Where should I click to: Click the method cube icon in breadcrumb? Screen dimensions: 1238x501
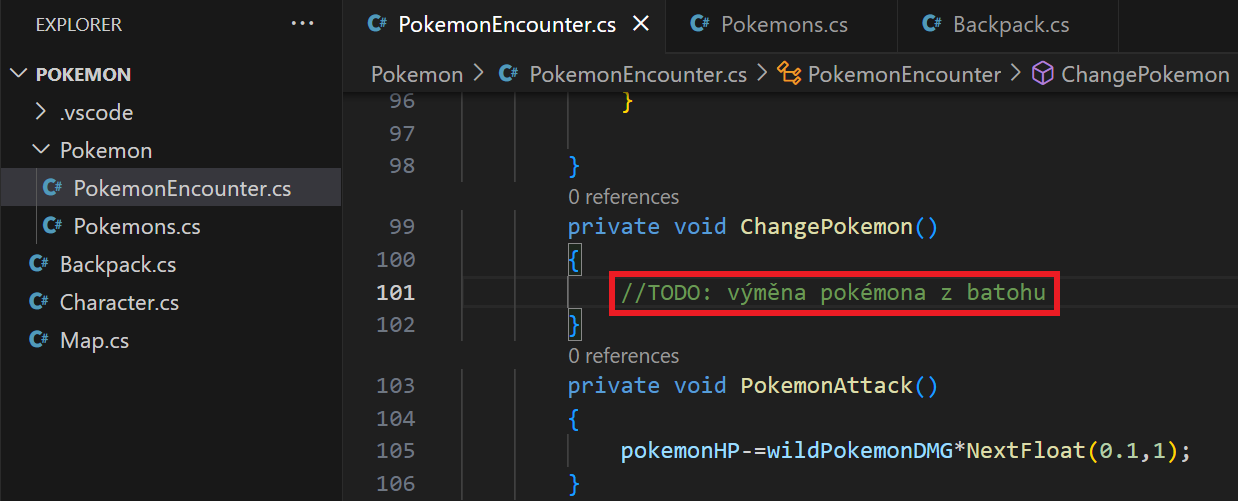tap(1043, 75)
